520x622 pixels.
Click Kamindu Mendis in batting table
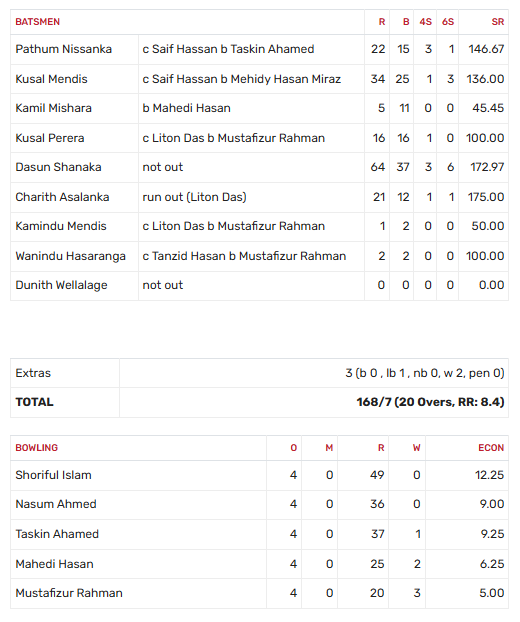(61, 226)
